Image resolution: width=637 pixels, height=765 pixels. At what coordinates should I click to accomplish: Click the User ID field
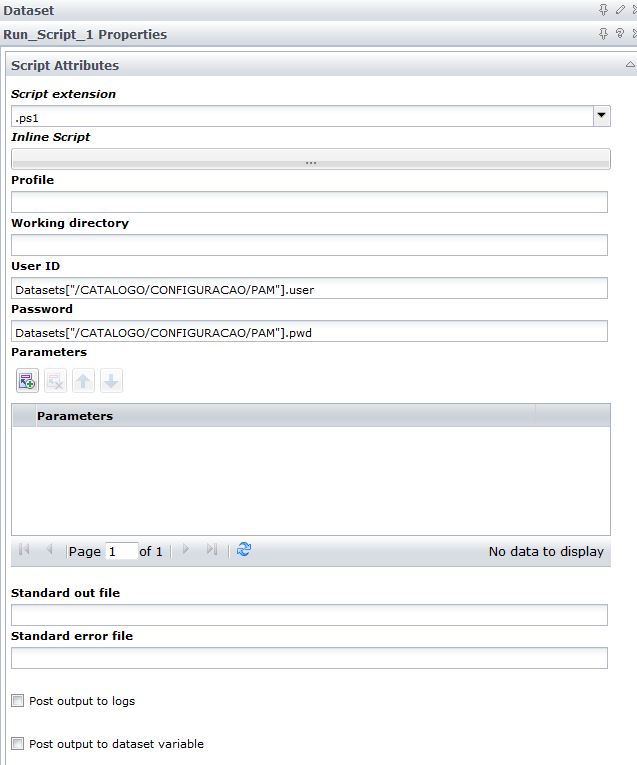[x=309, y=288]
